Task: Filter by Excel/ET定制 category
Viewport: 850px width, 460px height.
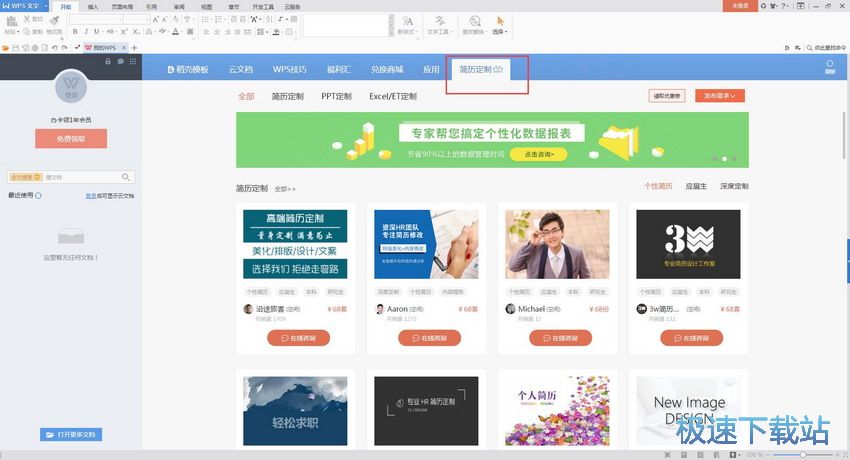Action: [x=393, y=96]
